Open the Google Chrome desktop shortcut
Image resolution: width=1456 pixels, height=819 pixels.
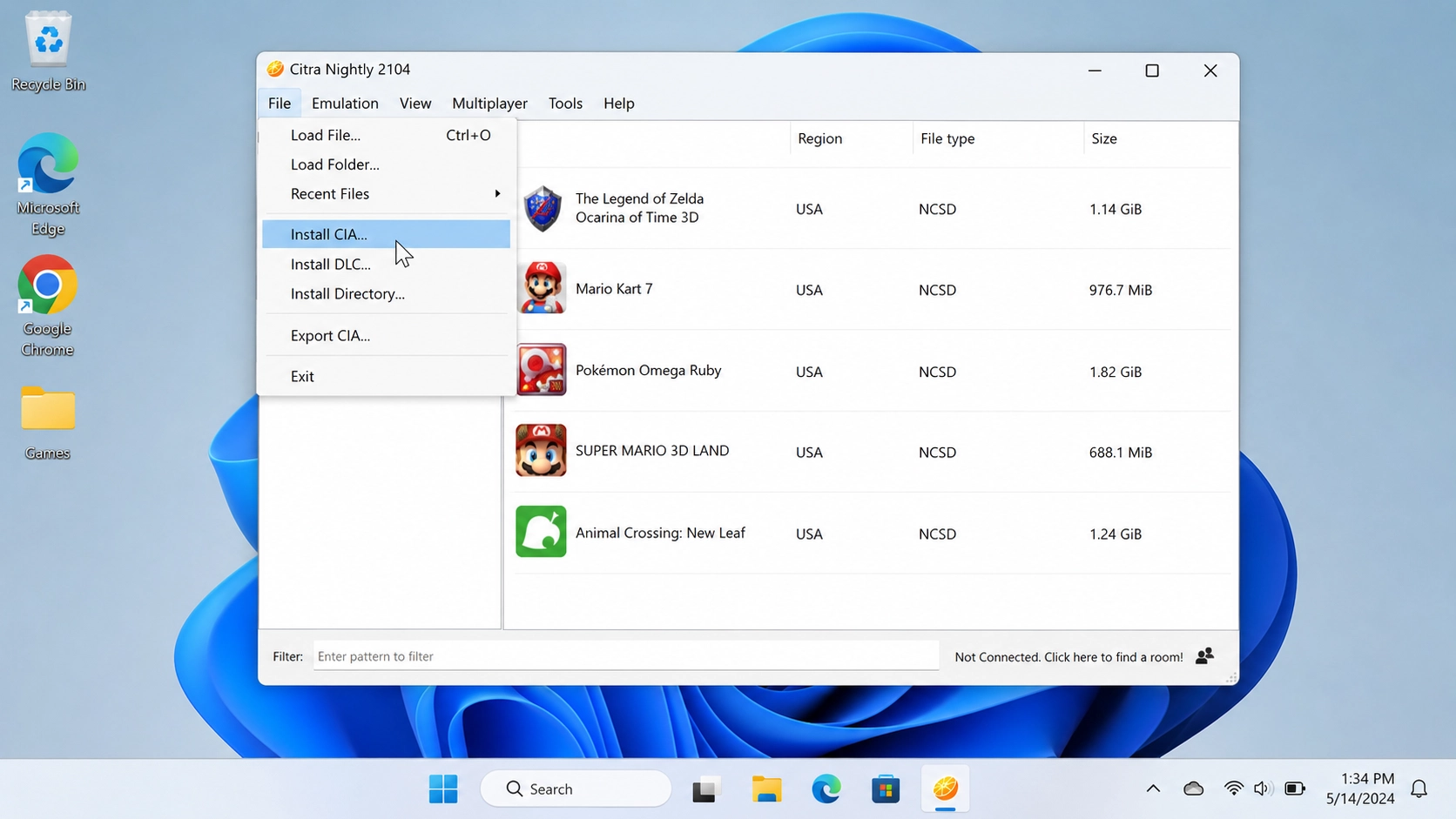48,306
